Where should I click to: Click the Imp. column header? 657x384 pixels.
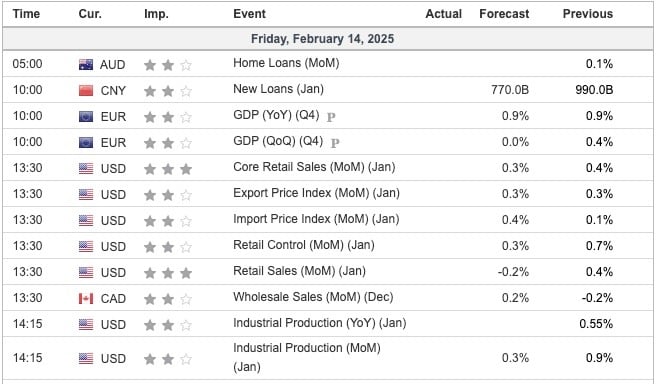pyautogui.click(x=156, y=14)
